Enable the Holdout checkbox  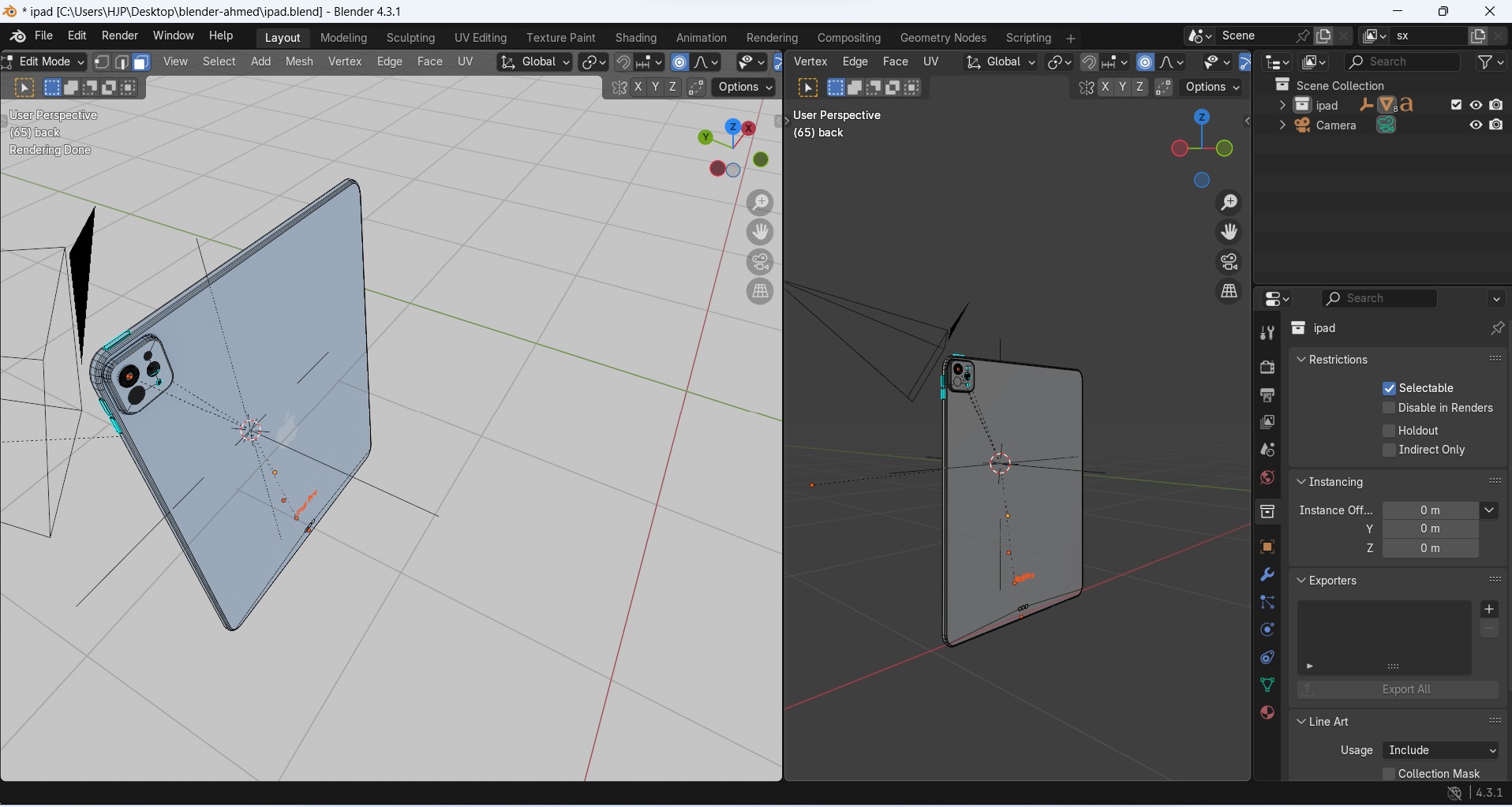pyautogui.click(x=1390, y=431)
